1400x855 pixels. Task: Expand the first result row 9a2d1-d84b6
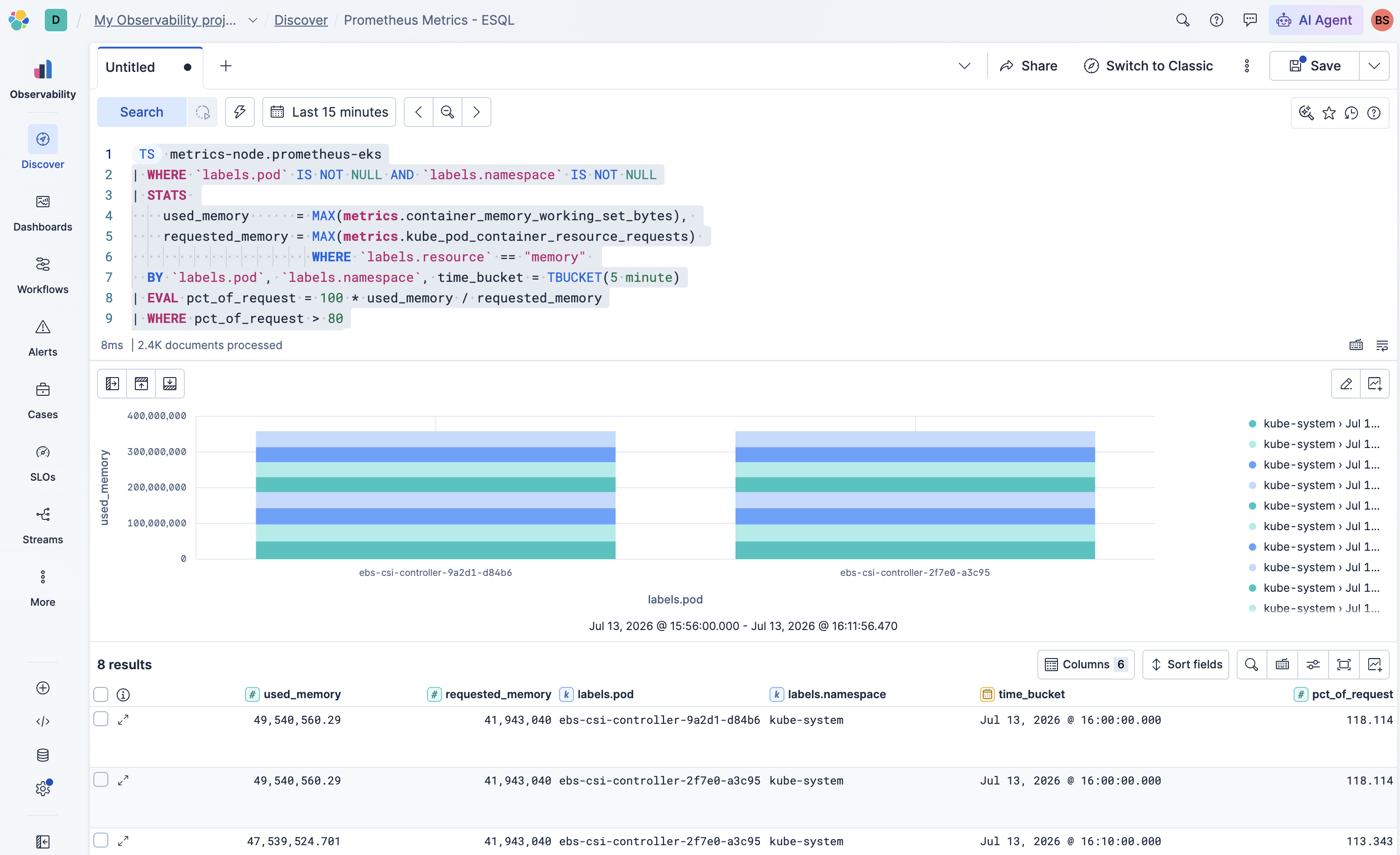coord(123,720)
